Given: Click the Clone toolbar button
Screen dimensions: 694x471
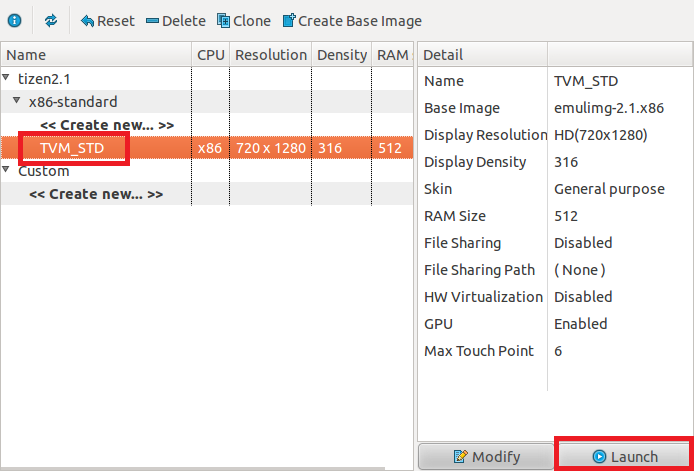Looking at the screenshot, I should tap(244, 21).
